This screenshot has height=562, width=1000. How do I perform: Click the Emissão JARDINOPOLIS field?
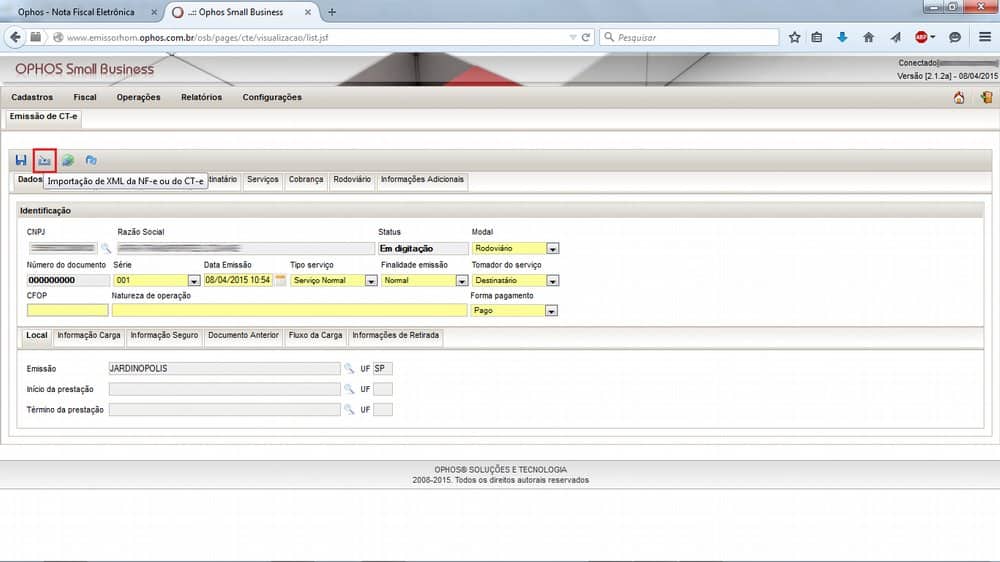pos(224,369)
